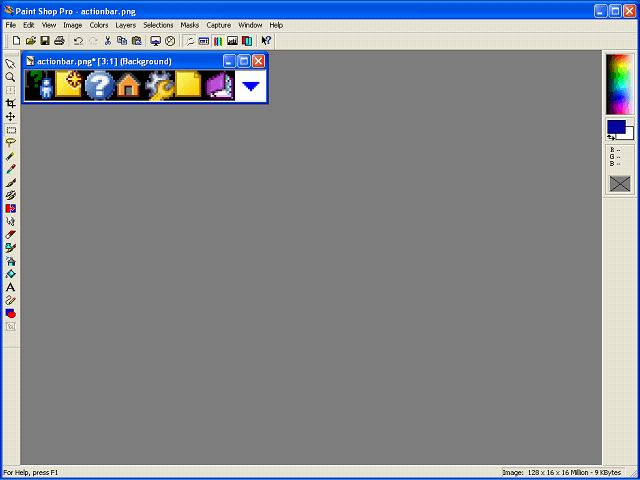This screenshot has height=480, width=640.
Task: Select the Deformation tool
Action: click(11, 90)
